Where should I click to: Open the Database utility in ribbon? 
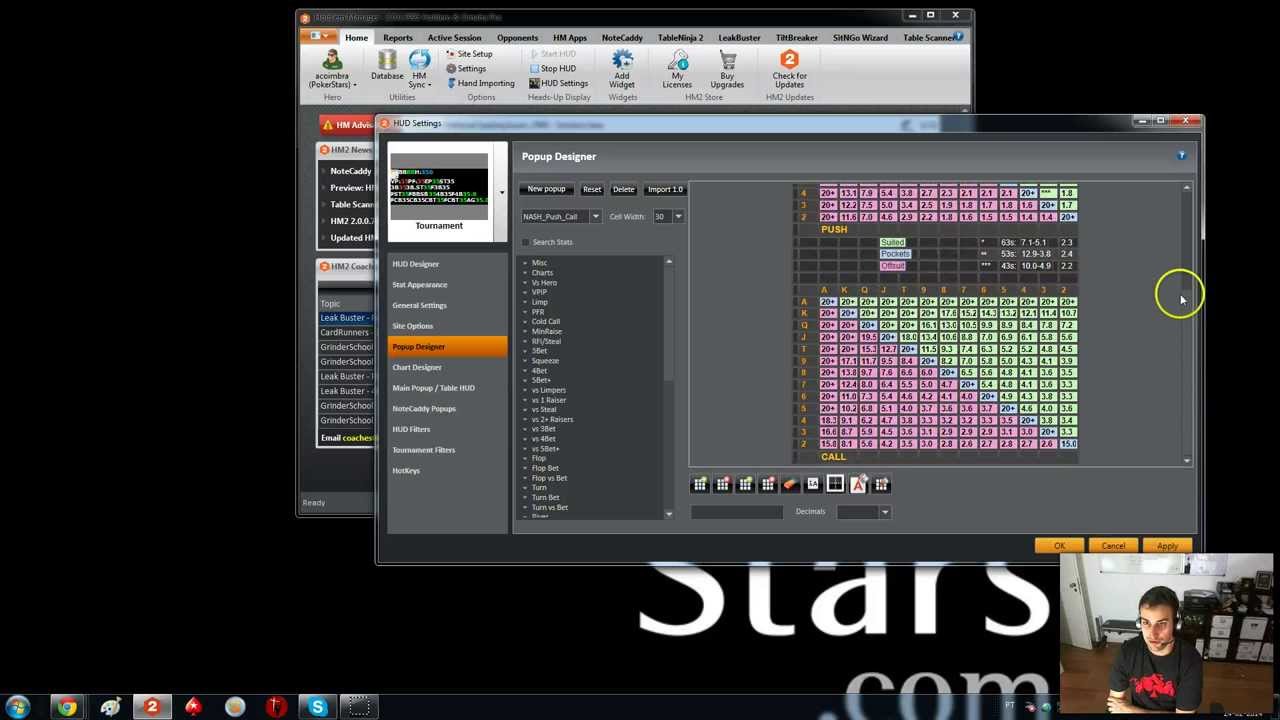[387, 65]
